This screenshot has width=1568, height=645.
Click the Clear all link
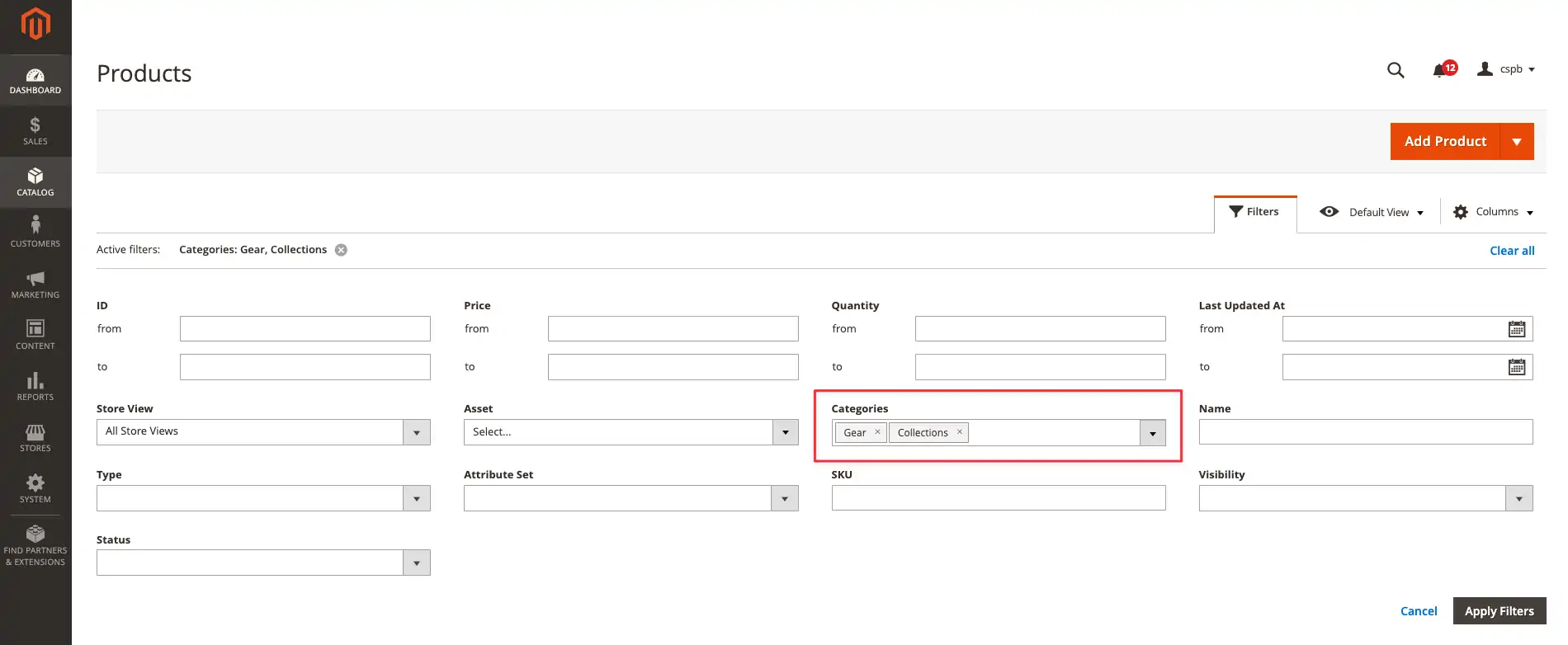tap(1512, 251)
